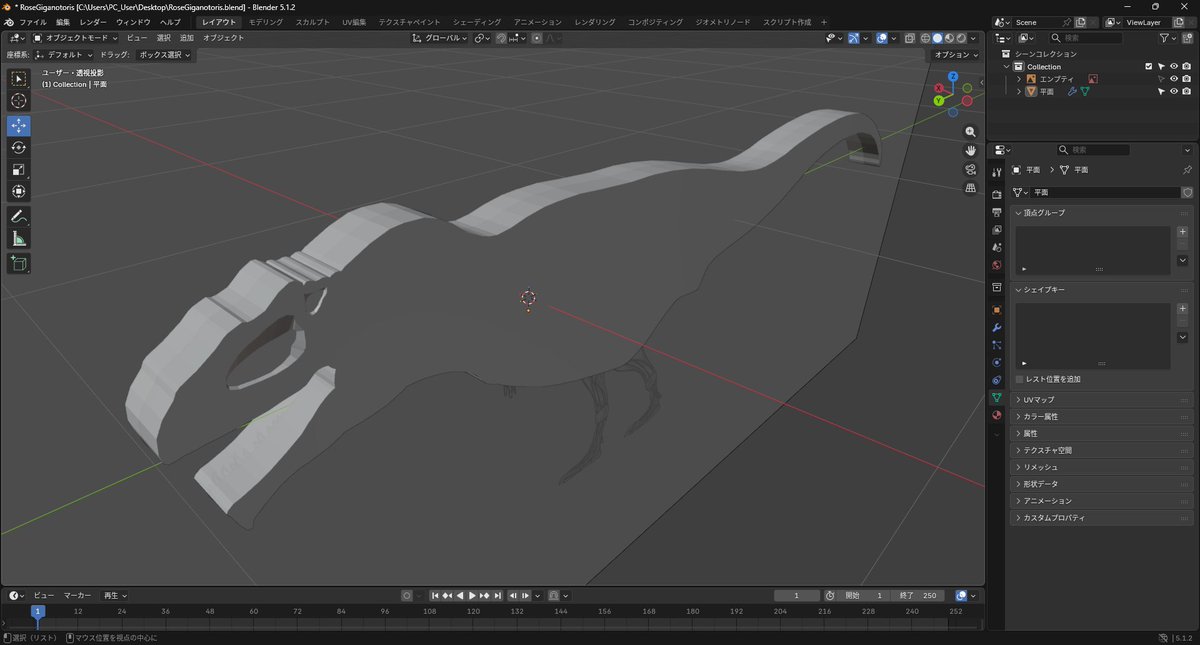Screen dimensions: 1200x645
Task: Open the Output properties tab
Action: click(x=996, y=213)
